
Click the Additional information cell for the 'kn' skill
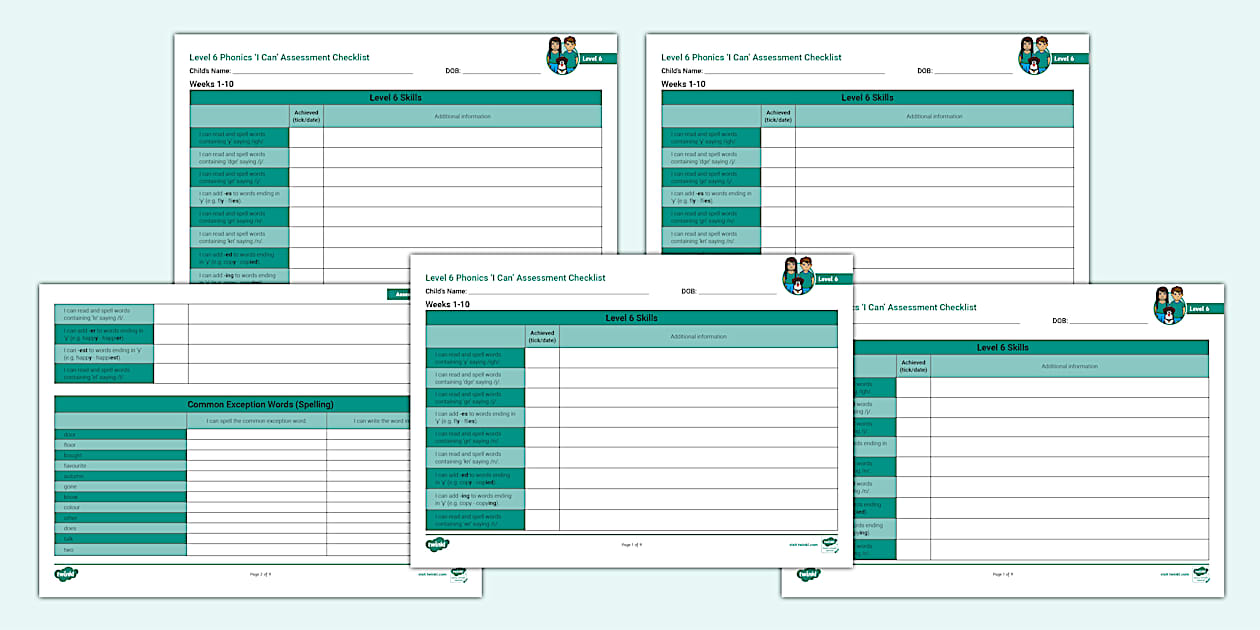[700, 458]
